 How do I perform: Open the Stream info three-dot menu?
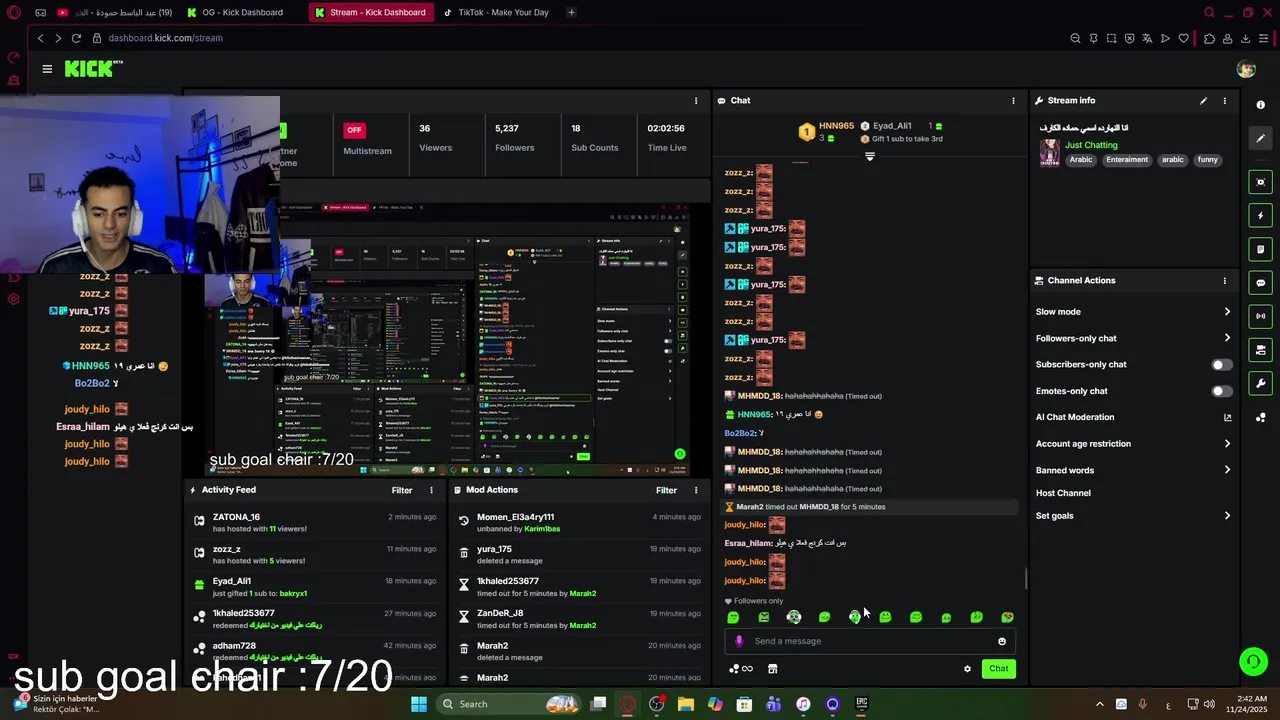1224,101
